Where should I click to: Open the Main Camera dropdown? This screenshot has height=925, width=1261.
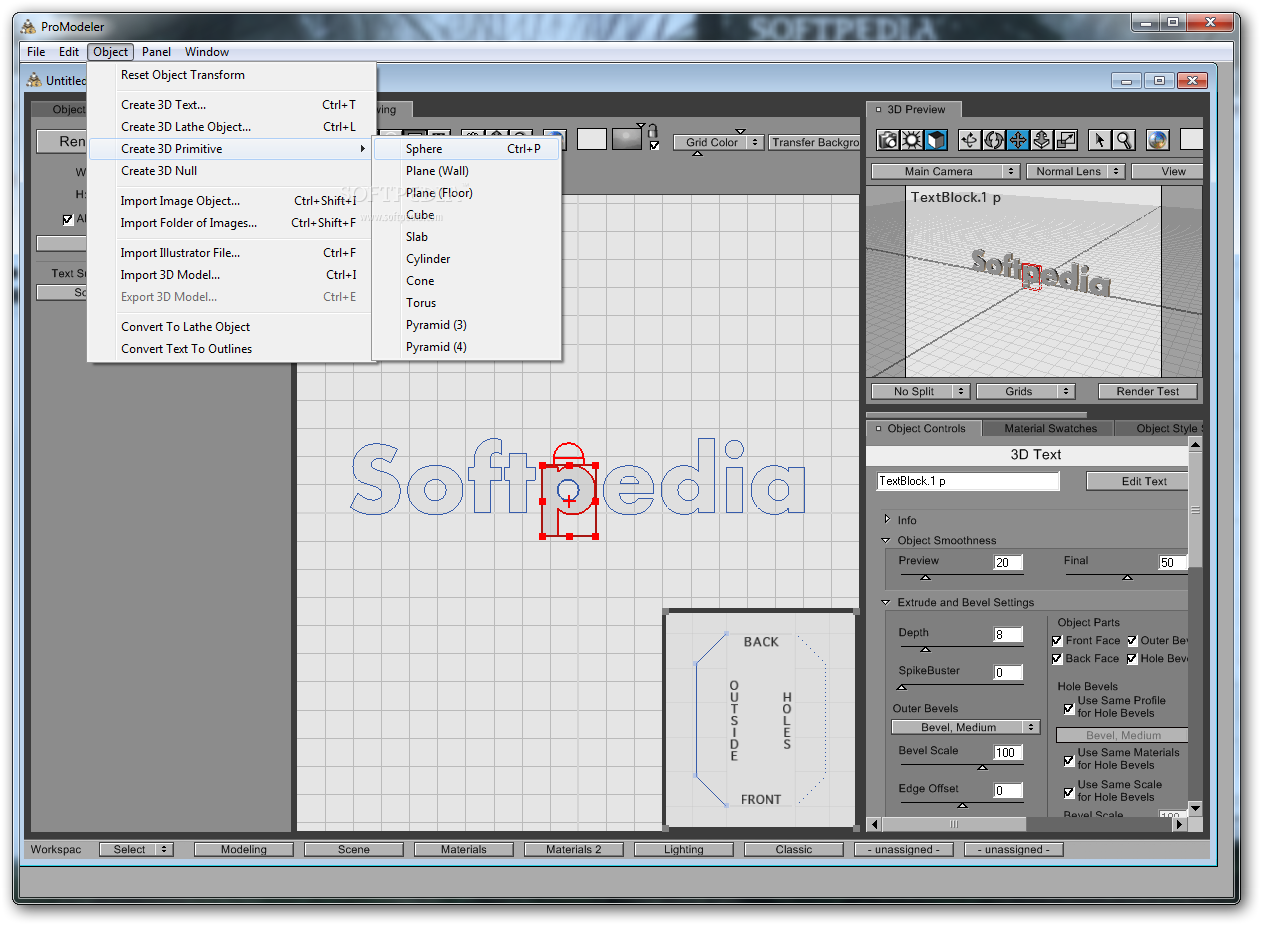pos(945,172)
